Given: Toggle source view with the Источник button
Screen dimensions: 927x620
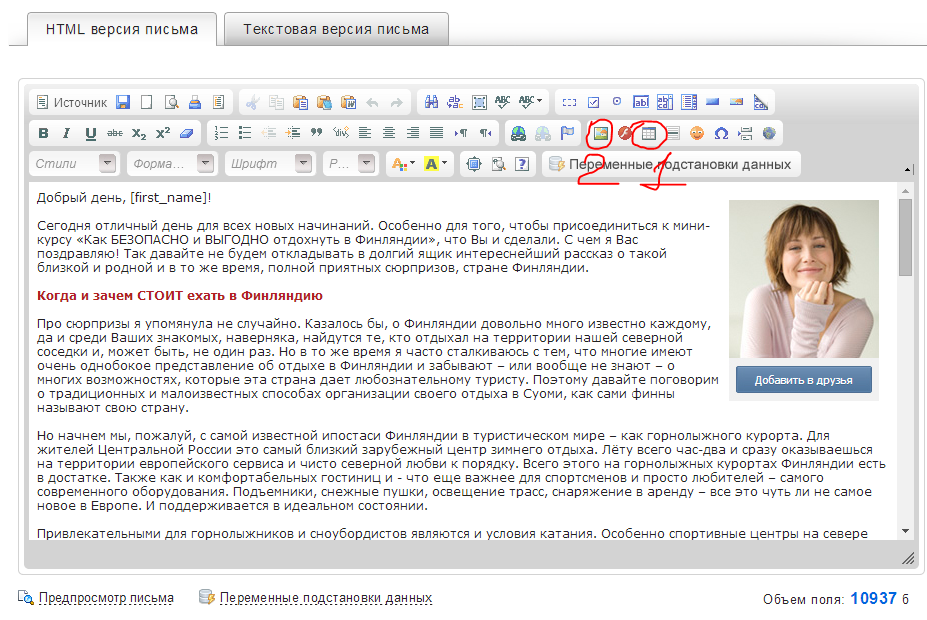Looking at the screenshot, I should click(x=72, y=102).
